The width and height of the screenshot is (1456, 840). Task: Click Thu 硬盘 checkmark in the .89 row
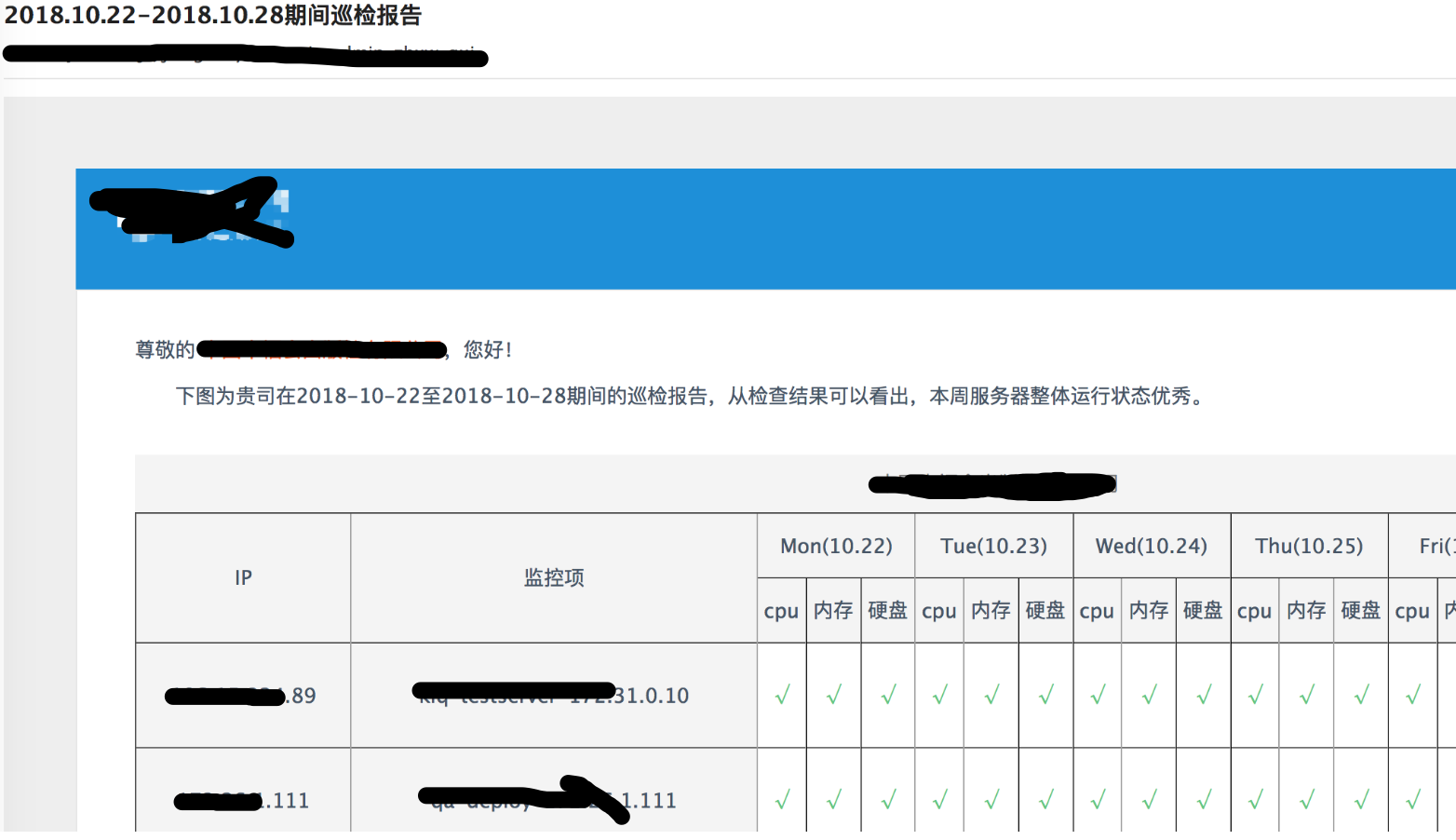(1362, 695)
